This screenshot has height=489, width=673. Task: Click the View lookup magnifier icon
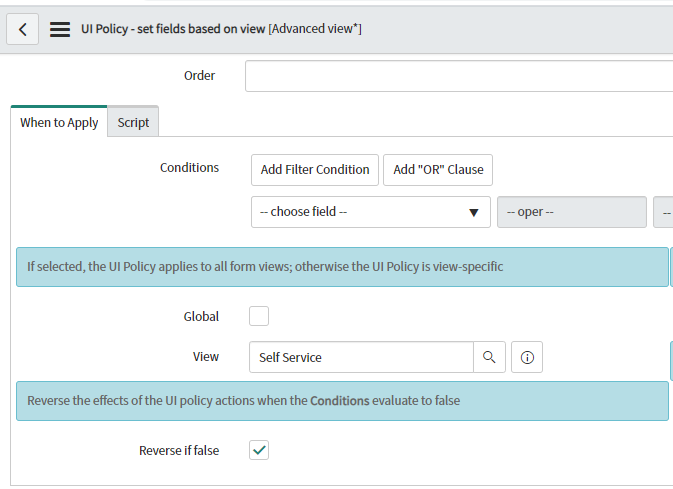click(489, 357)
